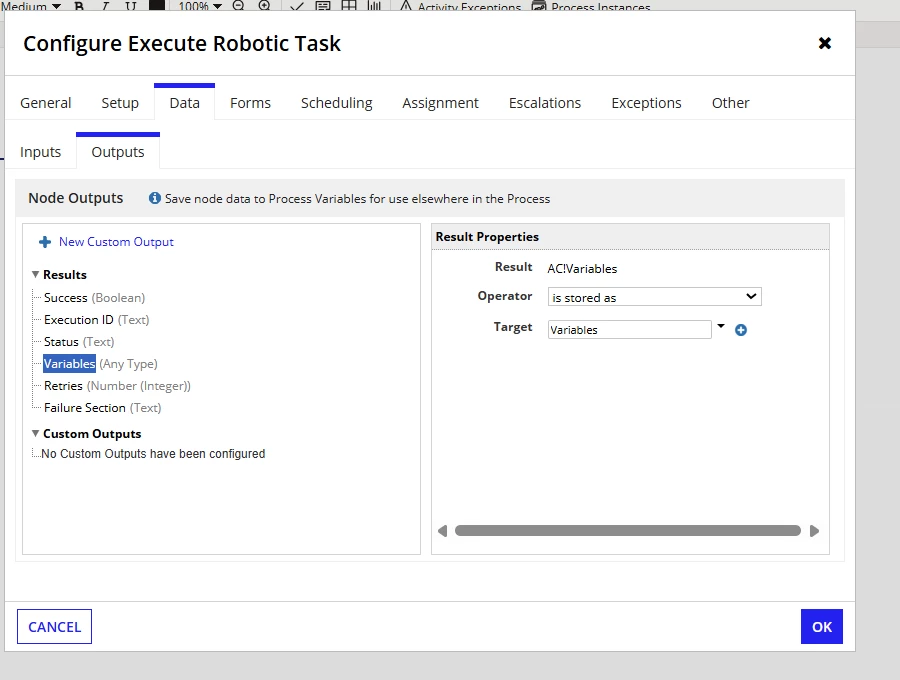
Task: Click the right arrow of Result Properties scrollbar
Action: pyautogui.click(x=814, y=531)
